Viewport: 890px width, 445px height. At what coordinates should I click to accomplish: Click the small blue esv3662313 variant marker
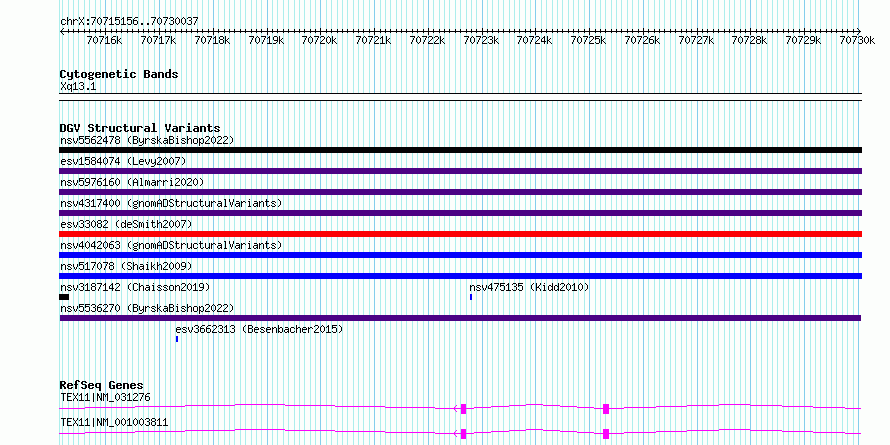[177, 339]
